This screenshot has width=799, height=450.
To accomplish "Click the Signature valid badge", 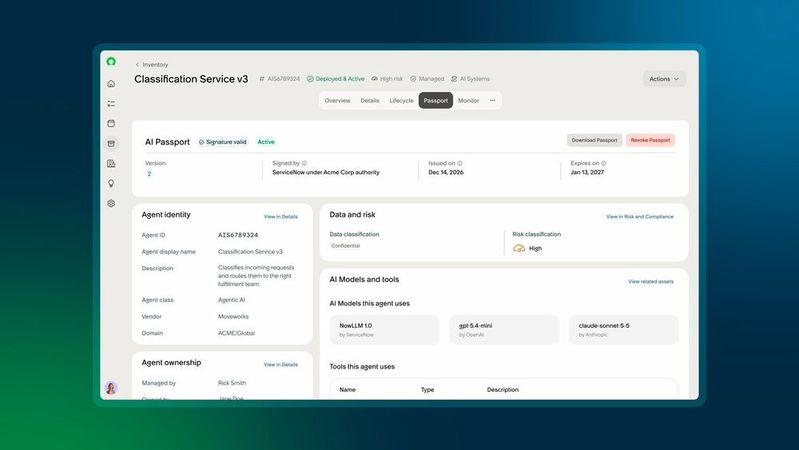I will pyautogui.click(x=223, y=142).
